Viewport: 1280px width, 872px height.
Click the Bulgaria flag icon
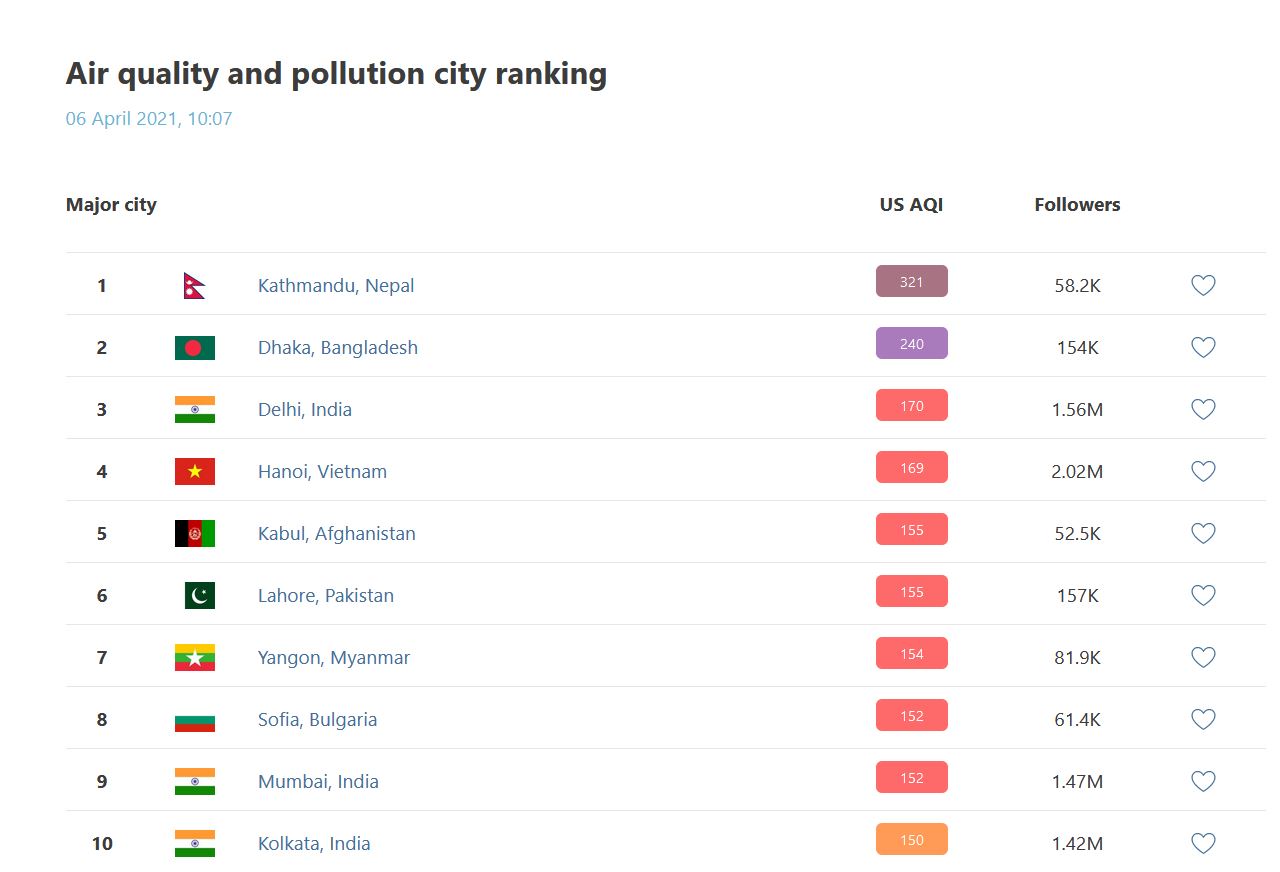[x=195, y=720]
